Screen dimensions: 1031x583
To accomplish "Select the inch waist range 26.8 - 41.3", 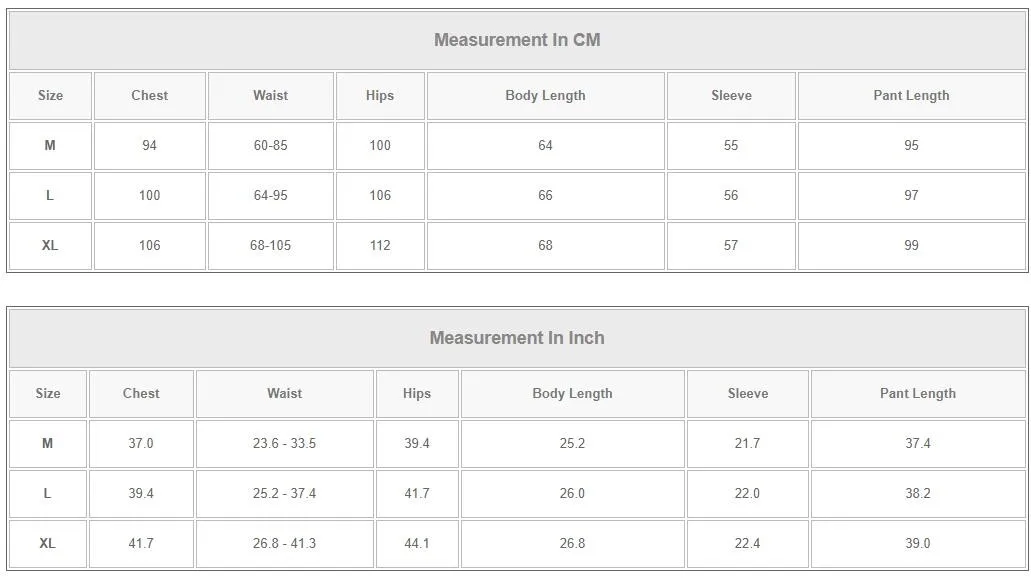I will coord(284,544).
